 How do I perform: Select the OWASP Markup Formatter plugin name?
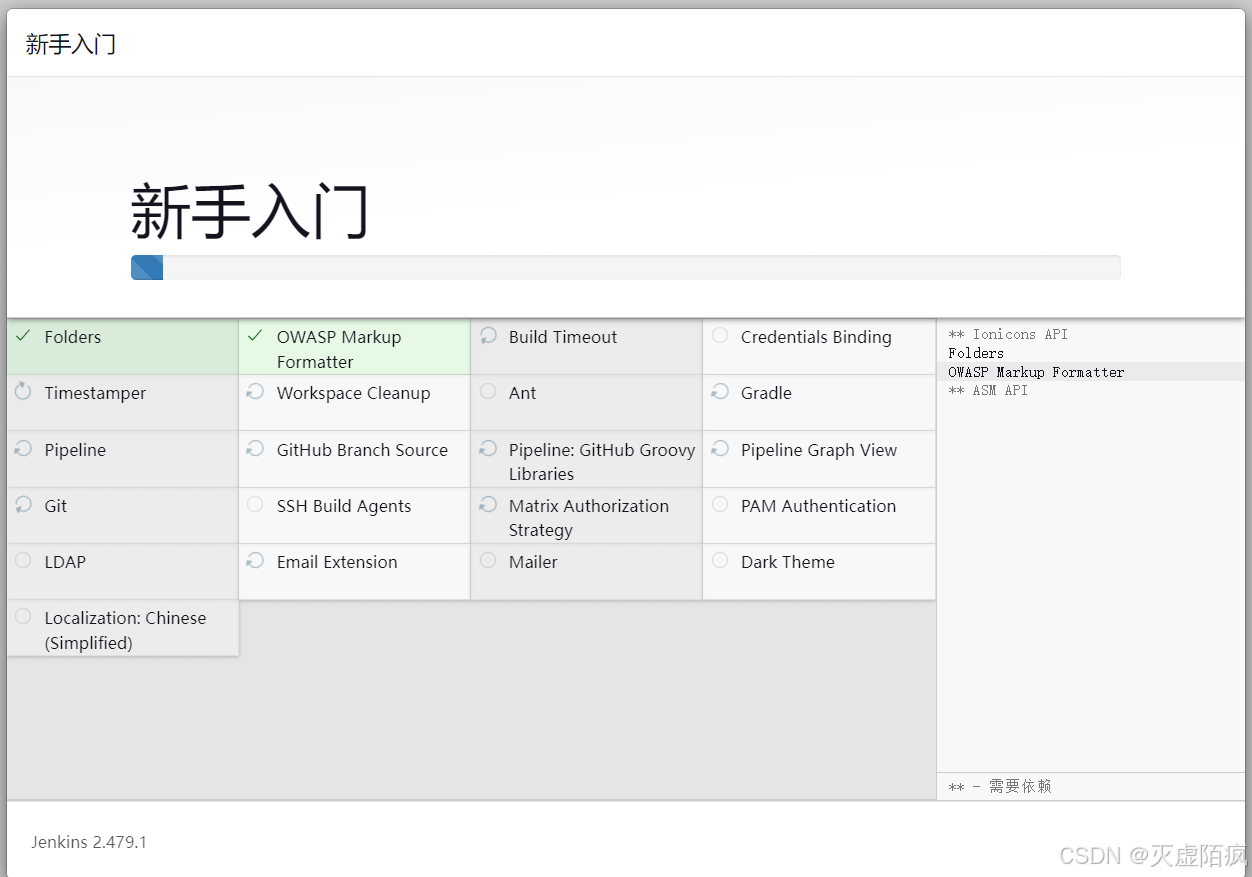point(339,349)
